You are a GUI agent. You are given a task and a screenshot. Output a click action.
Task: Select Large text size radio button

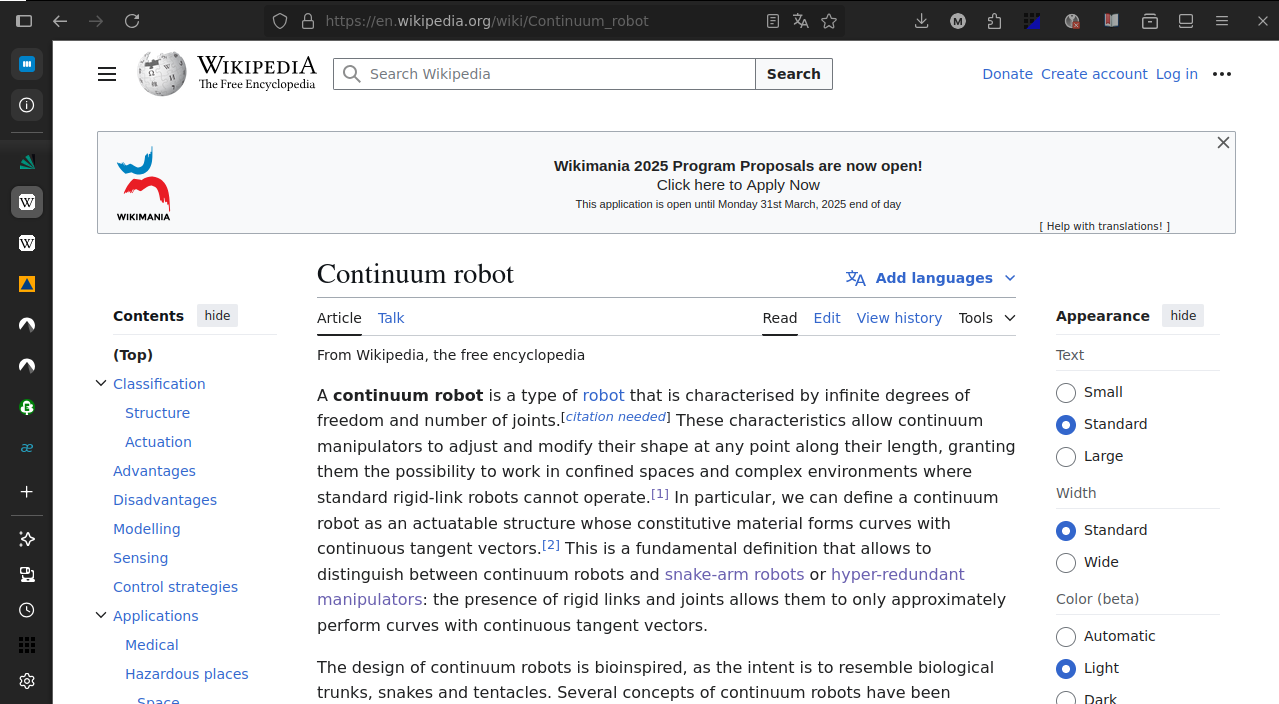[1066, 456]
